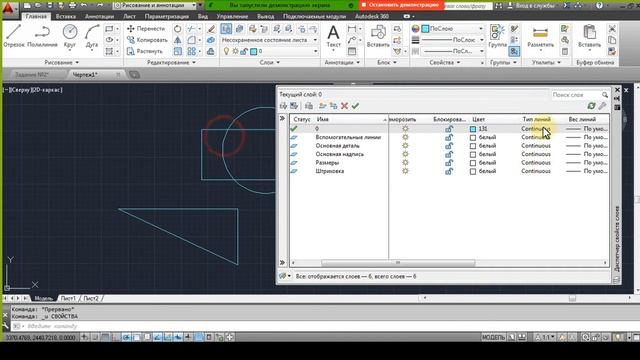Open the ПоСлою color dropdown
Screen dimensions: 640x360
click(x=452, y=29)
